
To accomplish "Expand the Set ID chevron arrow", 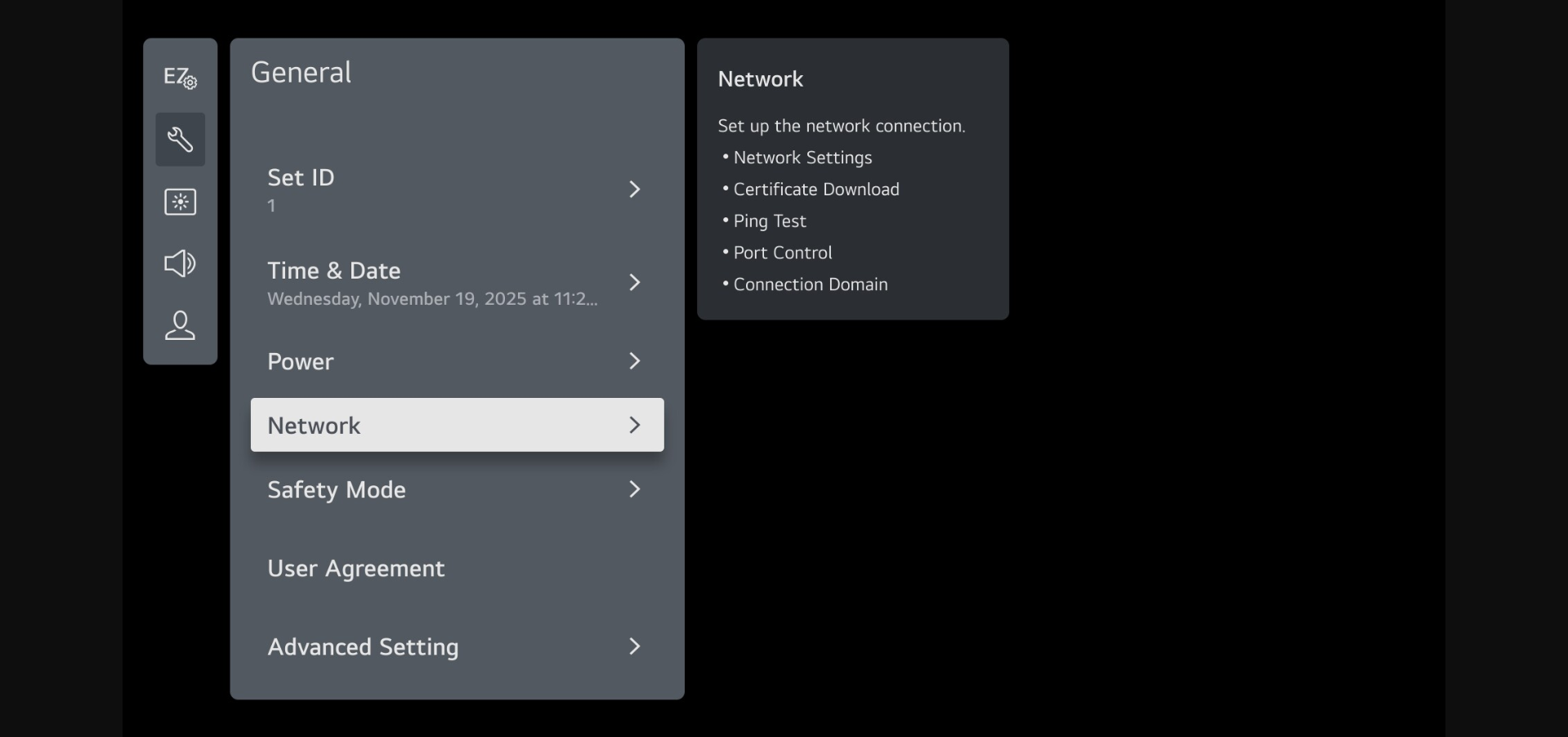I will 634,190.
